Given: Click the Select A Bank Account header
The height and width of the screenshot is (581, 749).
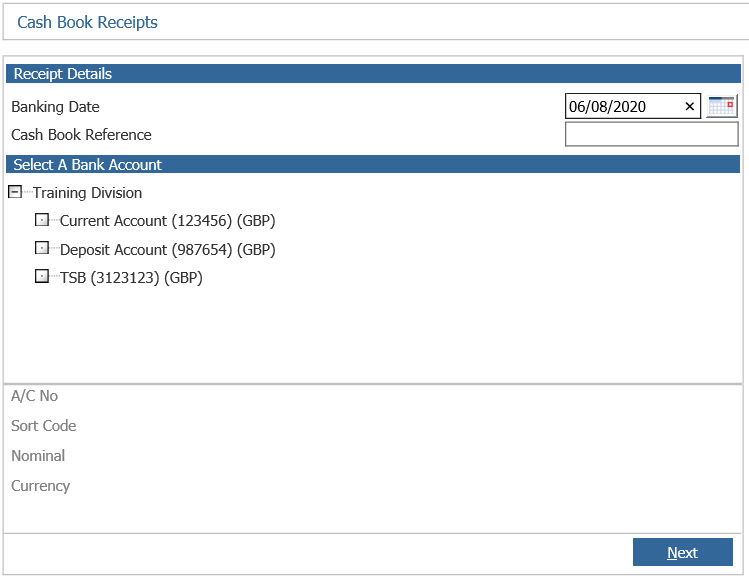Looking at the screenshot, I should (373, 164).
